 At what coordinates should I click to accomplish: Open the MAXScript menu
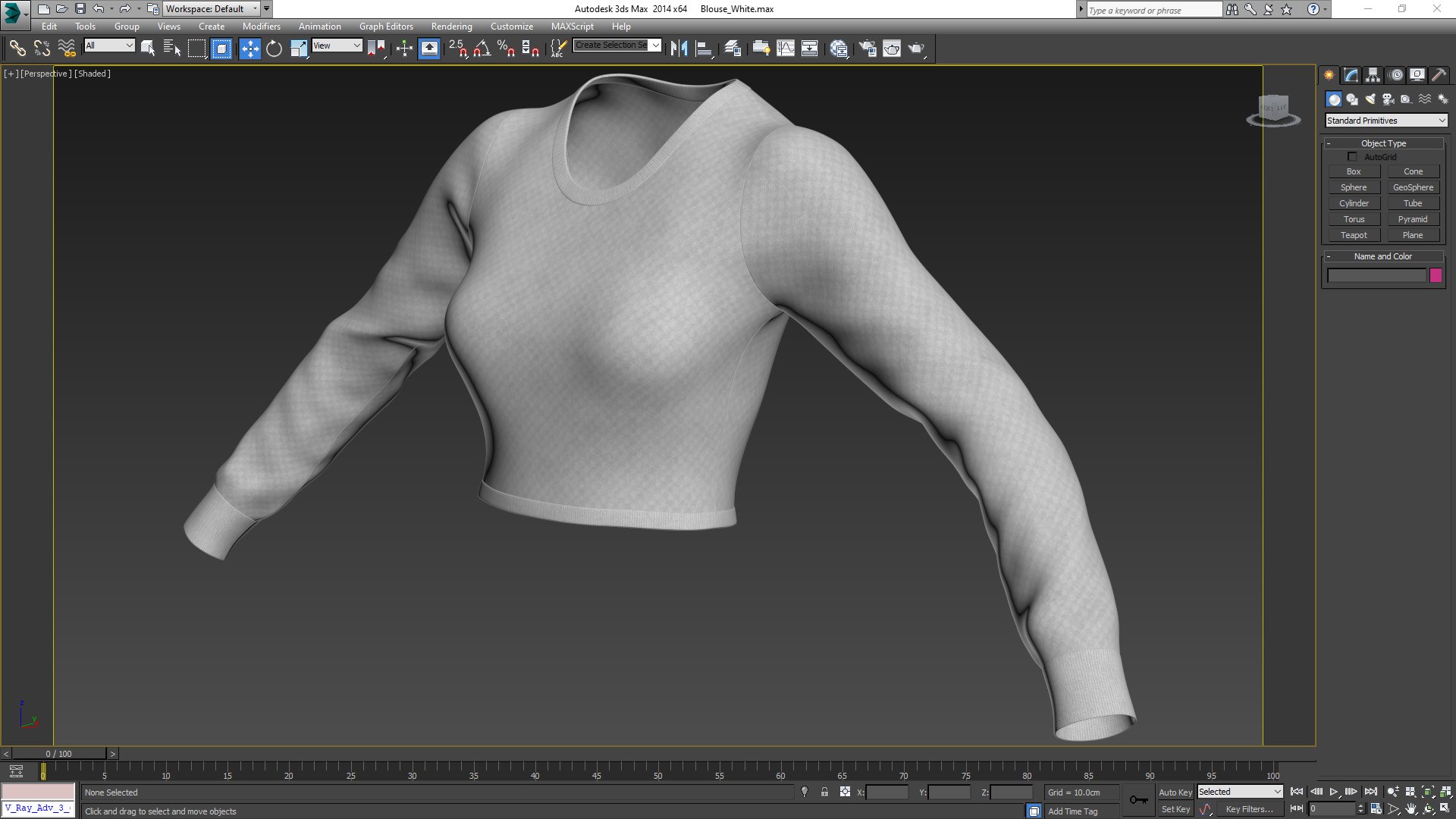click(x=572, y=27)
